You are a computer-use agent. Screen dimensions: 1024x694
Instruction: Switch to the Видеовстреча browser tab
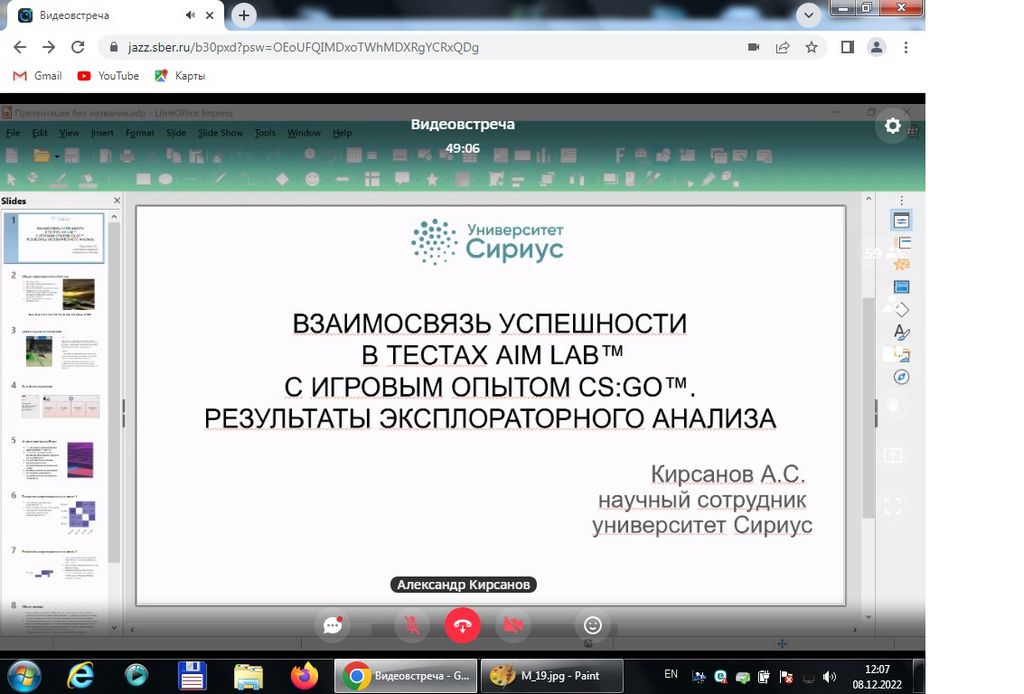click(110, 16)
